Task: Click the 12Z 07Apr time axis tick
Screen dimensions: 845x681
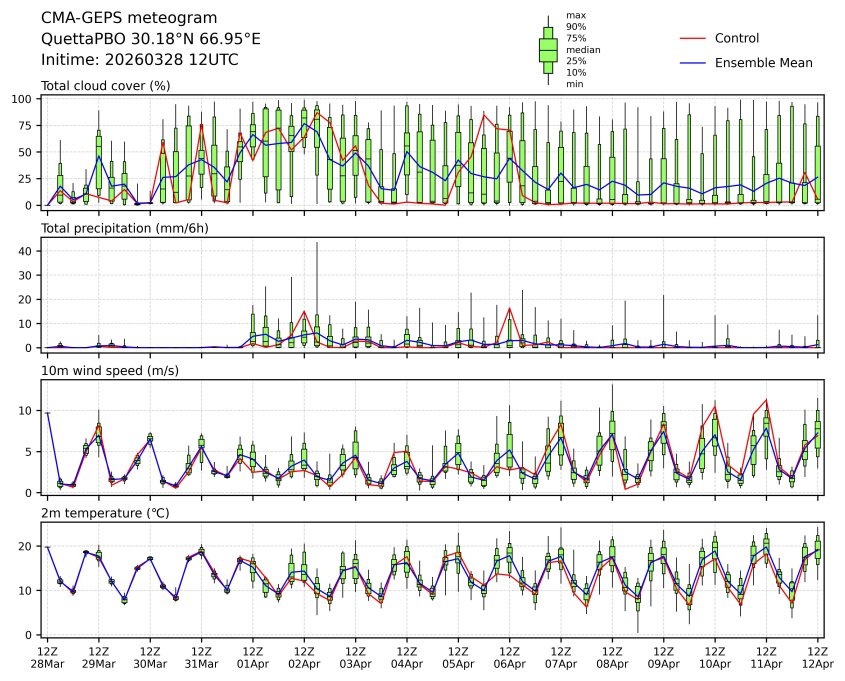Action: tap(561, 656)
